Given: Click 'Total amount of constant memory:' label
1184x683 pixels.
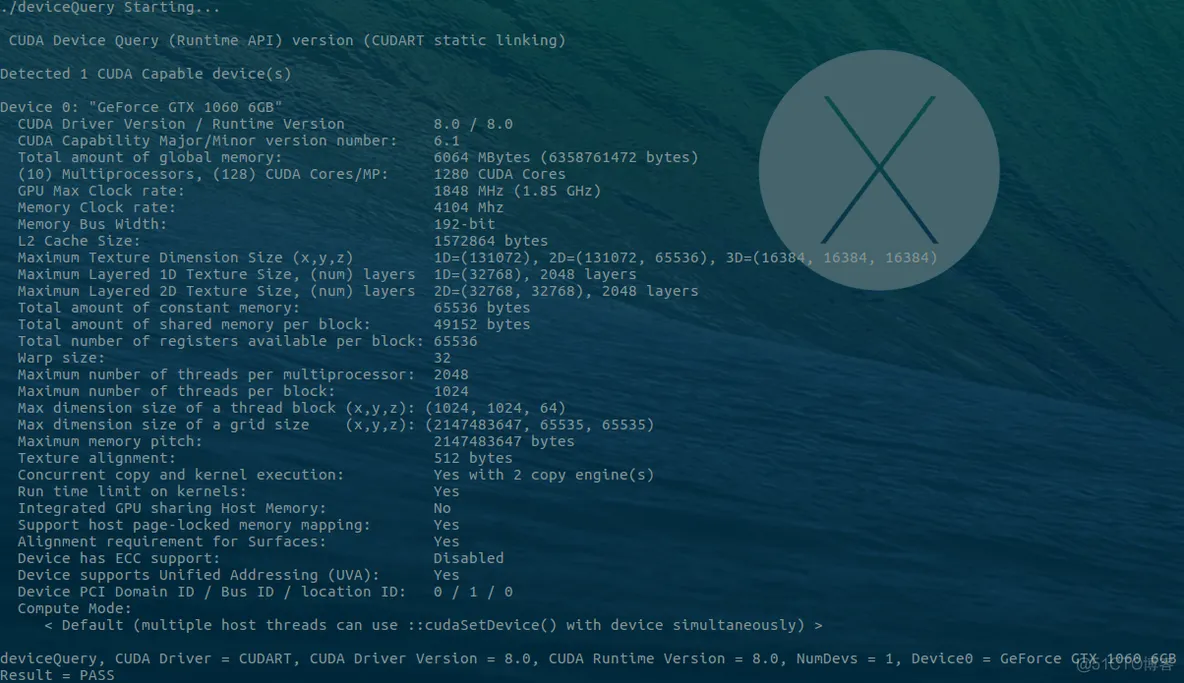Looking at the screenshot, I should pos(159,307).
